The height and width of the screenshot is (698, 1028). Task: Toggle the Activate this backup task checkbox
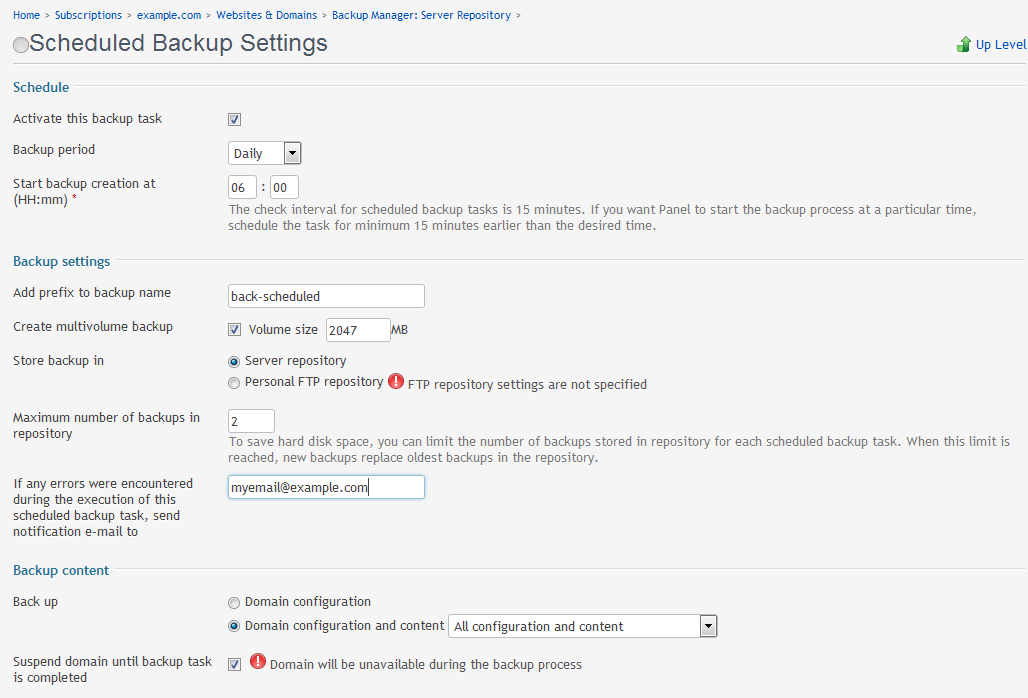tap(234, 119)
